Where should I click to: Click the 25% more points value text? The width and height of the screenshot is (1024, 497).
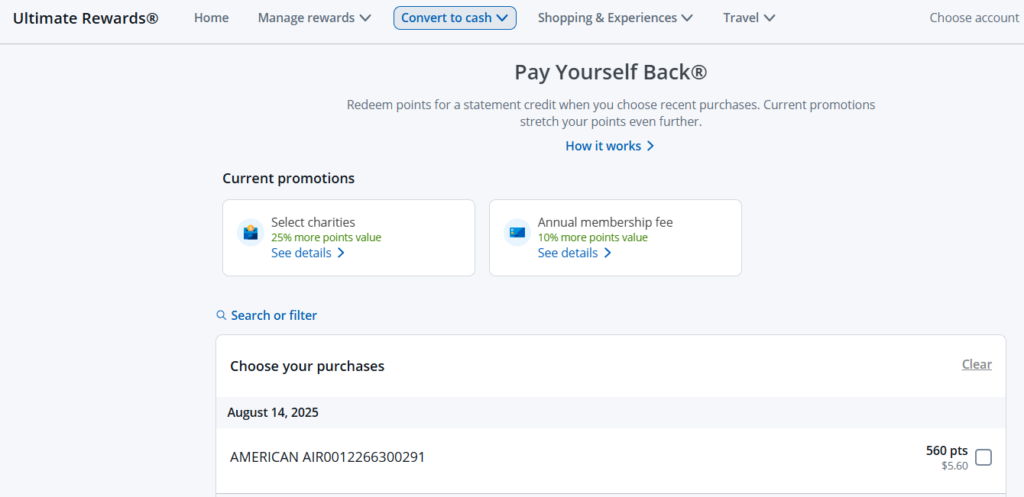pyautogui.click(x=326, y=238)
